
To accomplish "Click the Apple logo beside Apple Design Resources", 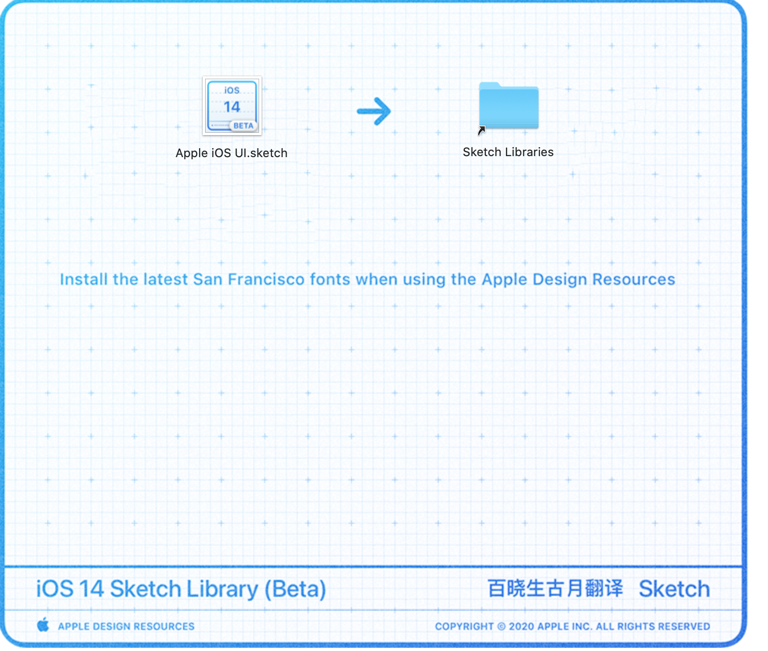I will point(43,625).
